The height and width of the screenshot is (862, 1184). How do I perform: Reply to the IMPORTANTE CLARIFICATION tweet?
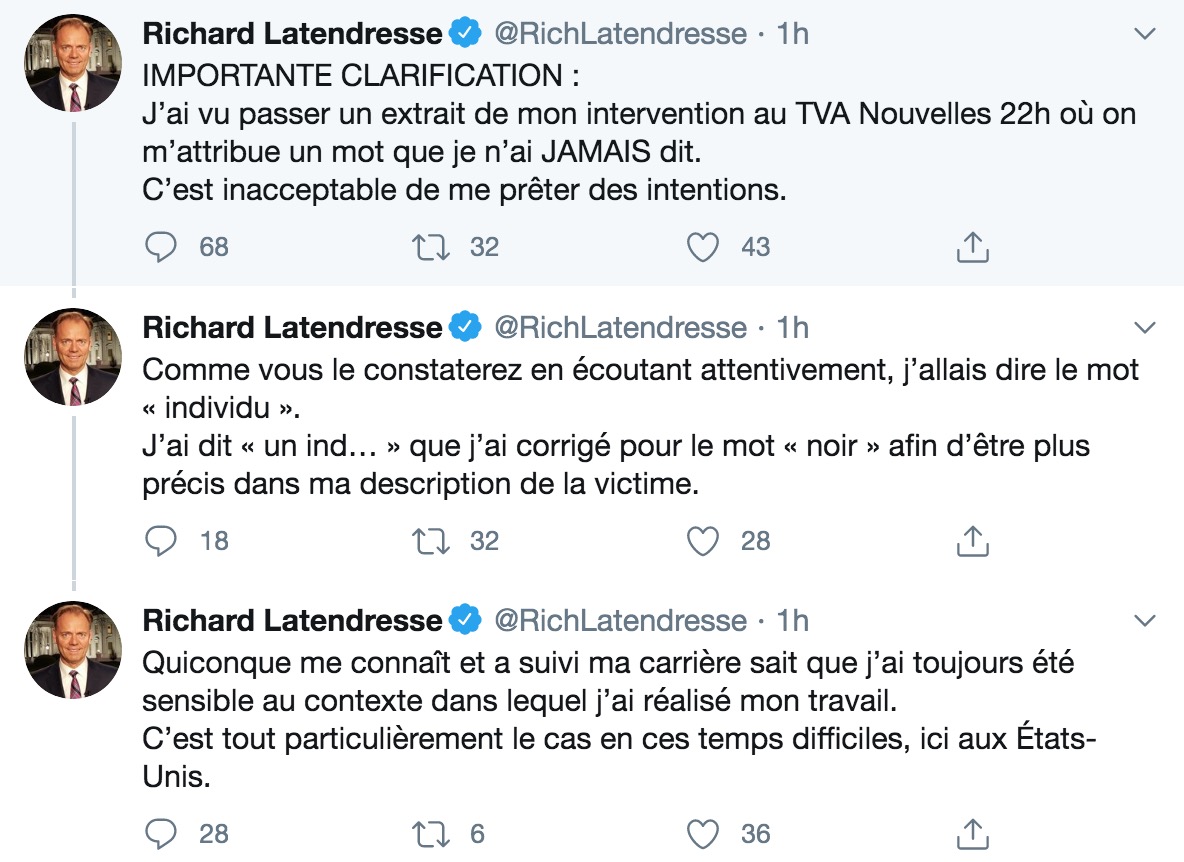161,247
